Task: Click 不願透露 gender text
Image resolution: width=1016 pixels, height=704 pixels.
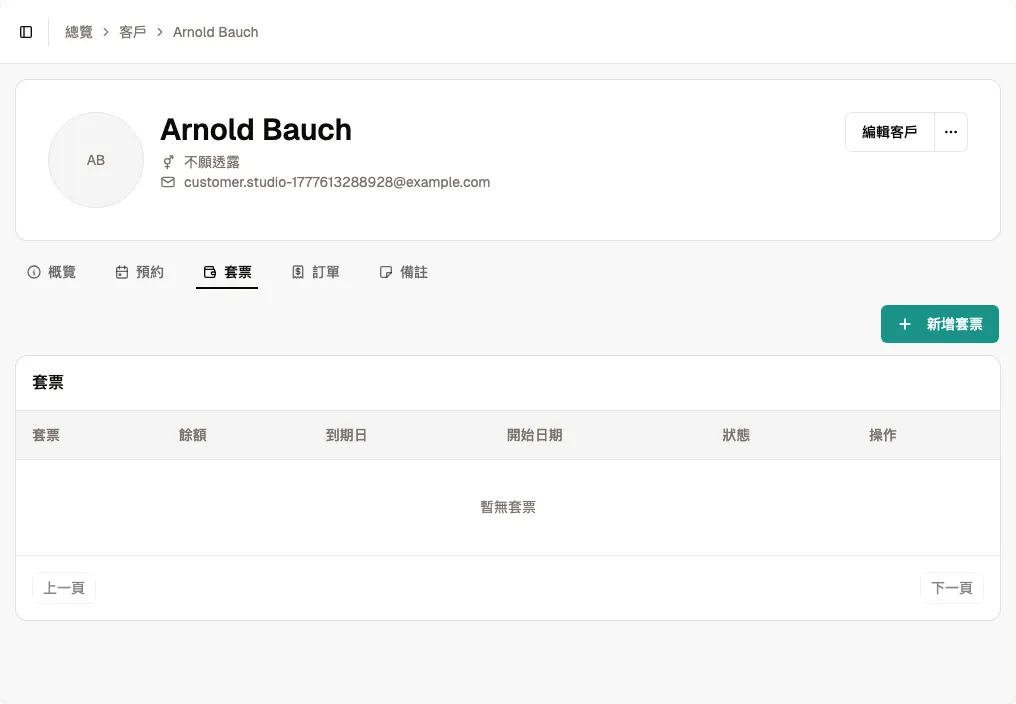Action: tap(212, 162)
